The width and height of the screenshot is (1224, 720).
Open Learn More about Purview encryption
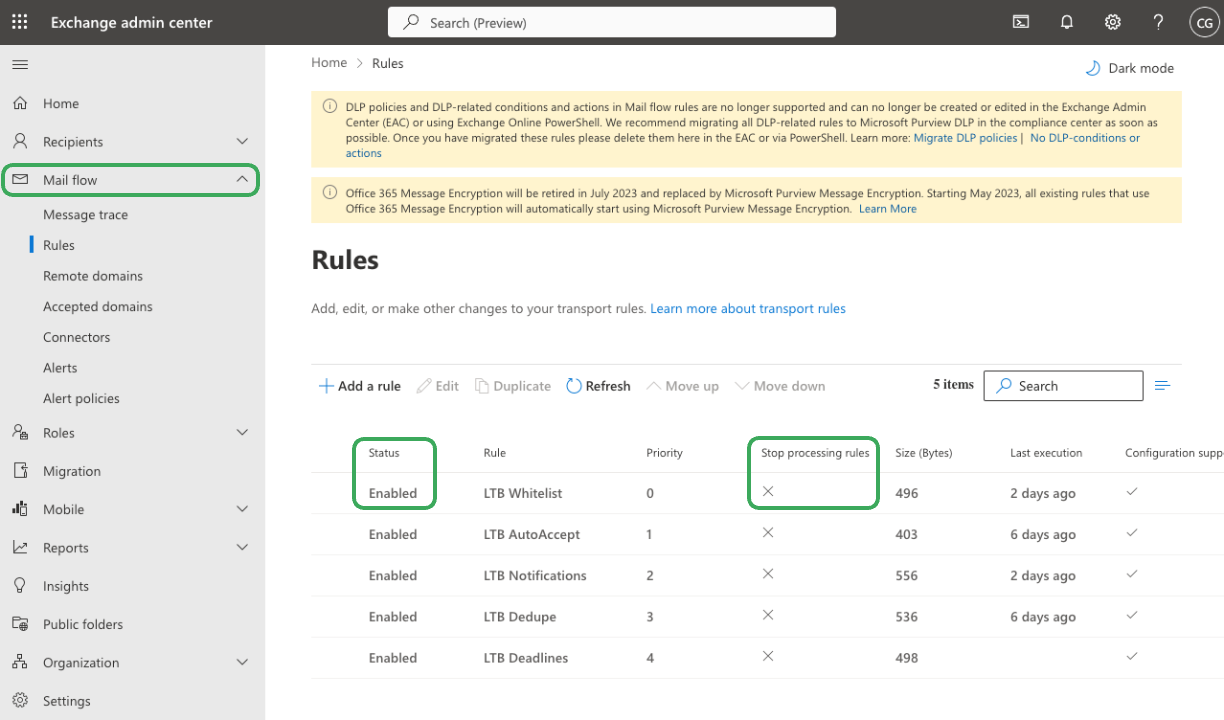[x=887, y=209]
